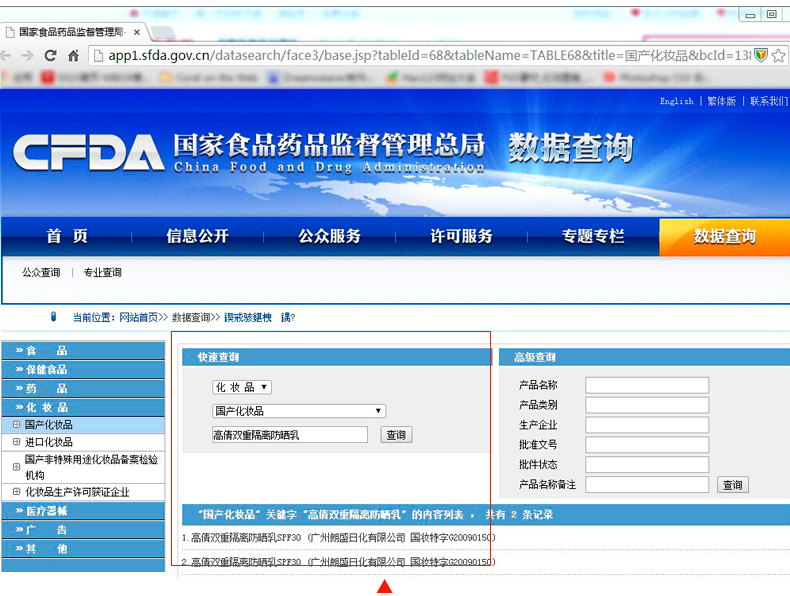790x596 pixels.
Task: Click the bookmark star icon
Action: [x=778, y=55]
